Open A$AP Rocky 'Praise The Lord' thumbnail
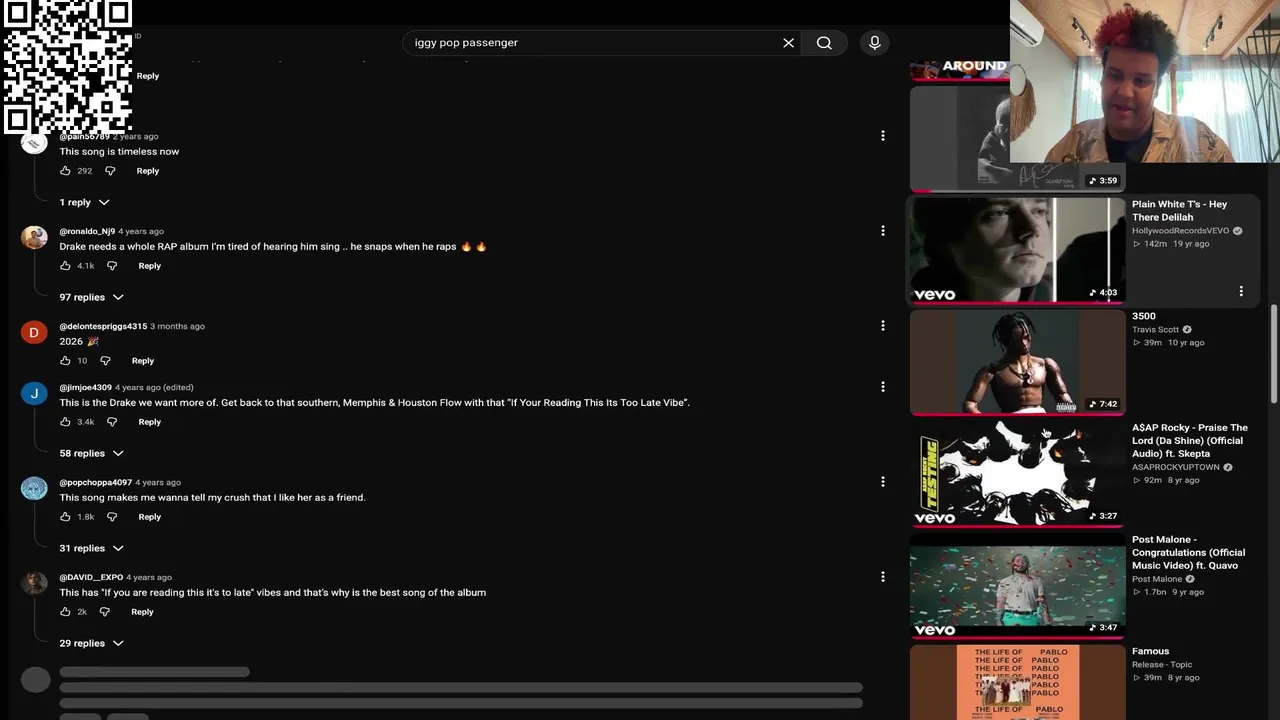The image size is (1280, 720). tap(1017, 474)
